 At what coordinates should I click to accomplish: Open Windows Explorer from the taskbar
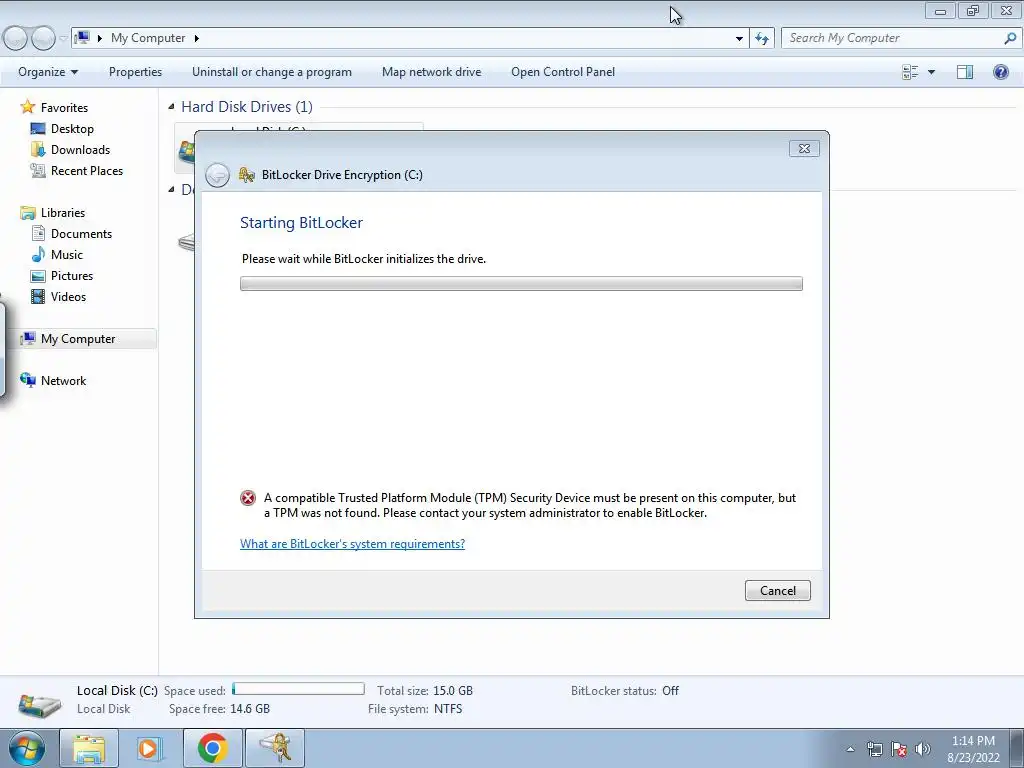(89, 748)
